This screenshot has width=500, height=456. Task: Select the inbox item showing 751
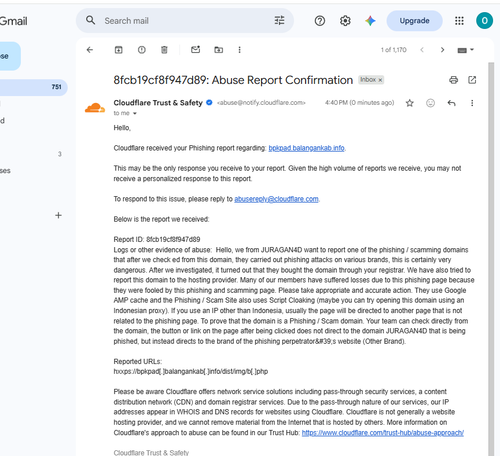click(33, 87)
